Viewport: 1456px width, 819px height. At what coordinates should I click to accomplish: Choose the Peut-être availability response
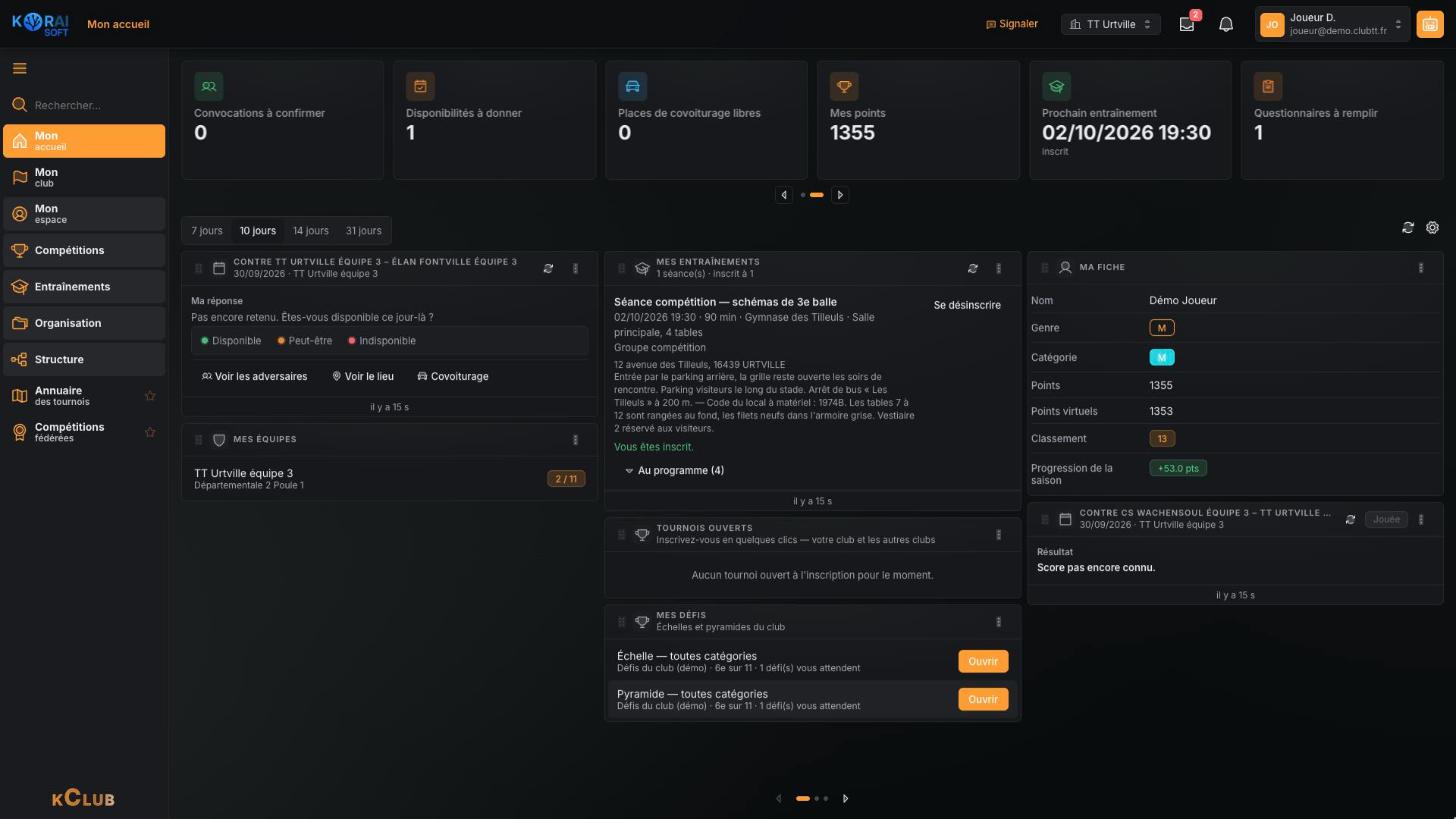pyautogui.click(x=305, y=341)
